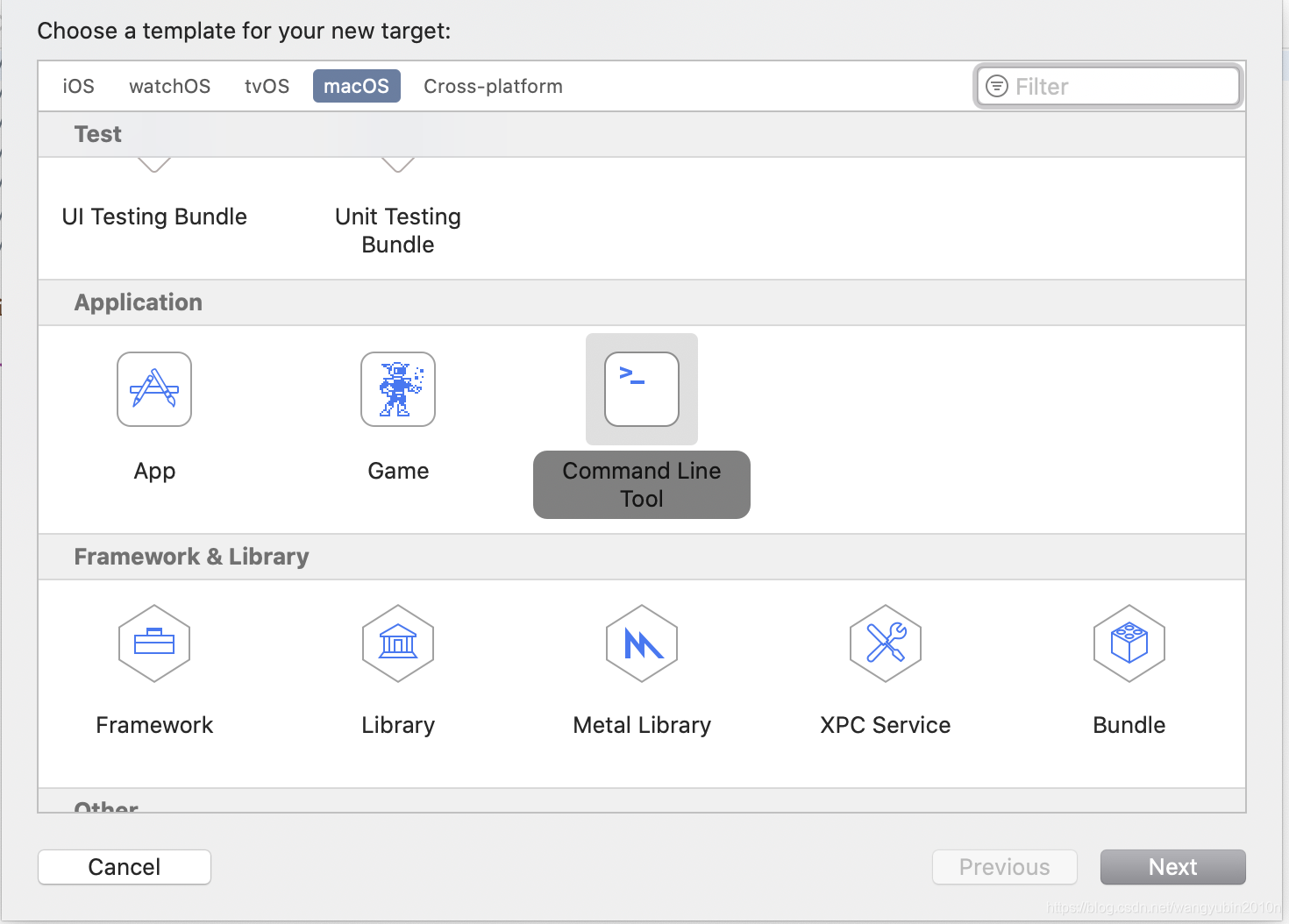Choose the Framework toolbox icon
Screen dimensions: 1289x924
[154, 643]
